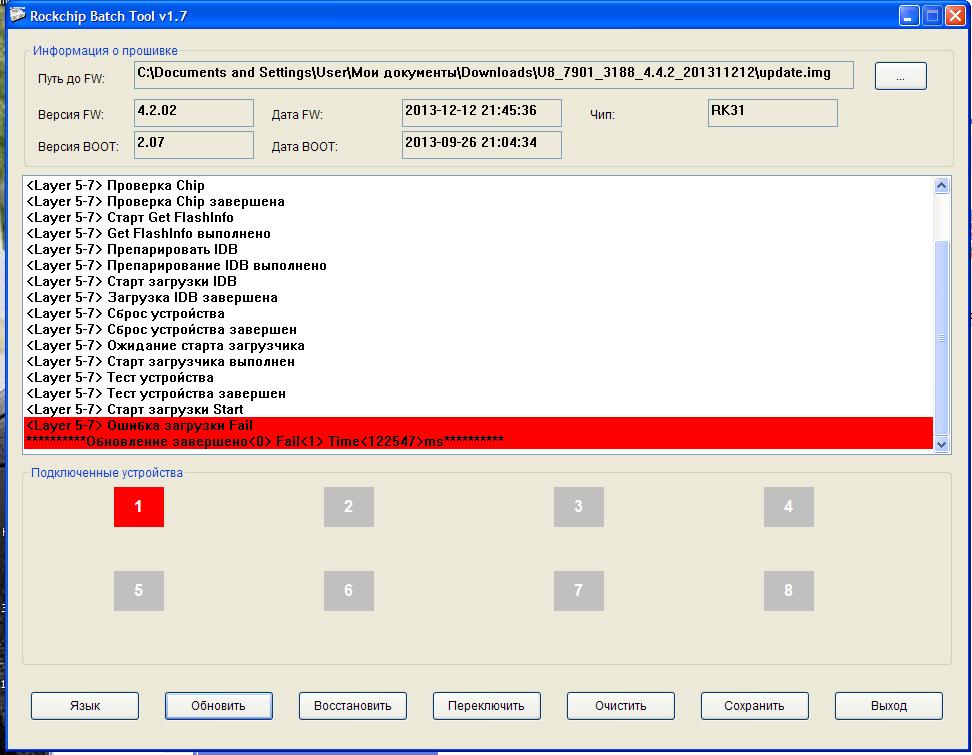Image resolution: width=972 pixels, height=755 pixels.
Task: Click the firmware path input field
Action: pyautogui.click(x=494, y=75)
